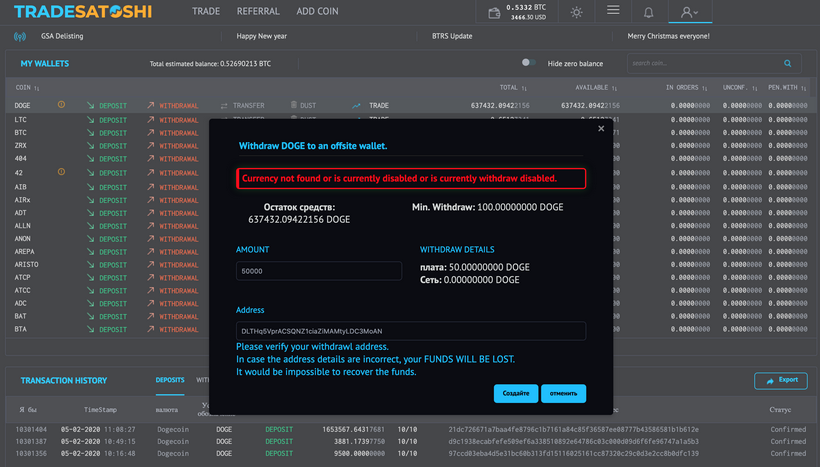Viewport: 820px width, 467px height.
Task: Click the AMOUNT input field
Action: 319,271
